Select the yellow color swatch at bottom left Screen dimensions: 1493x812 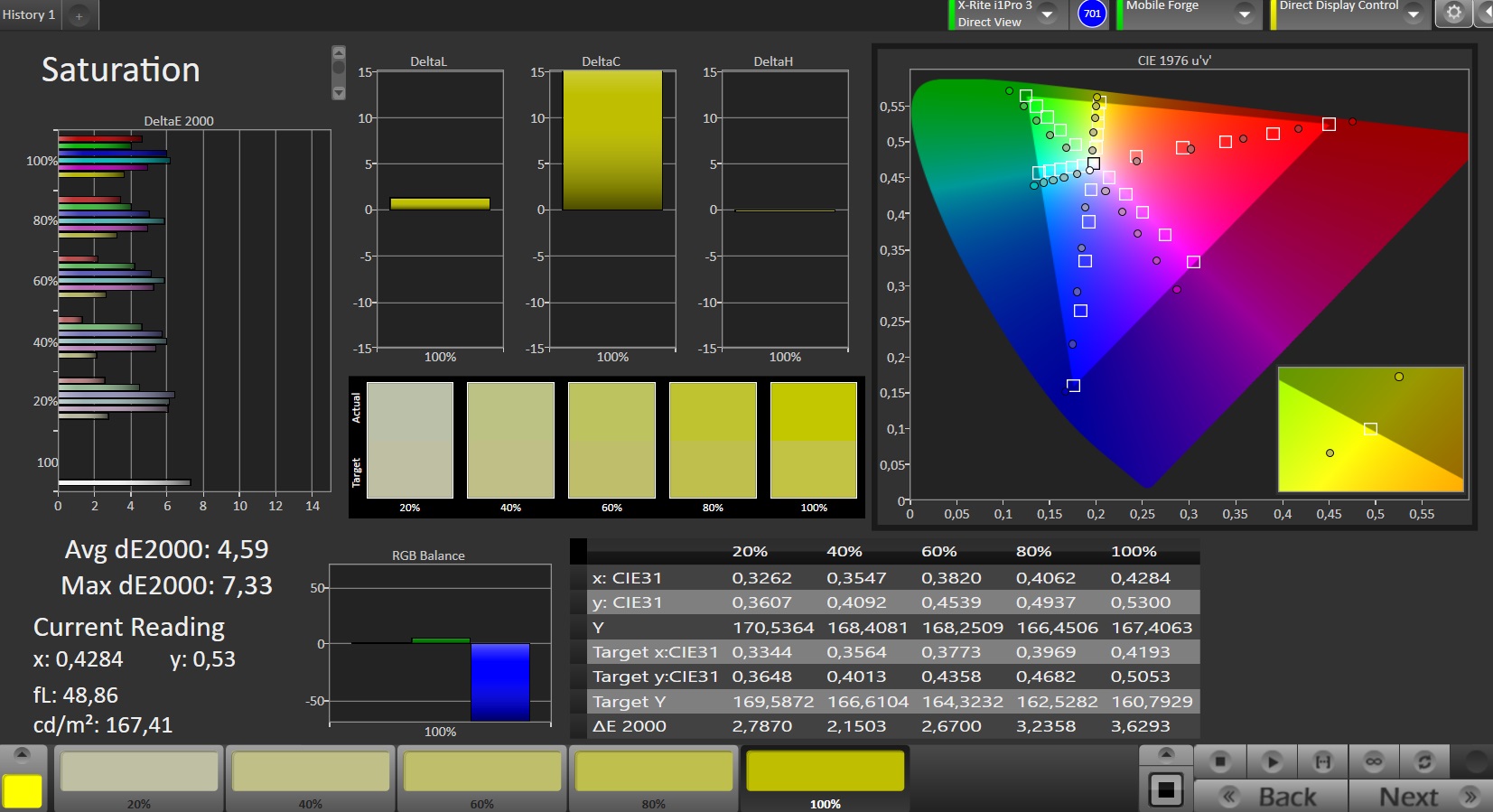coord(23,791)
